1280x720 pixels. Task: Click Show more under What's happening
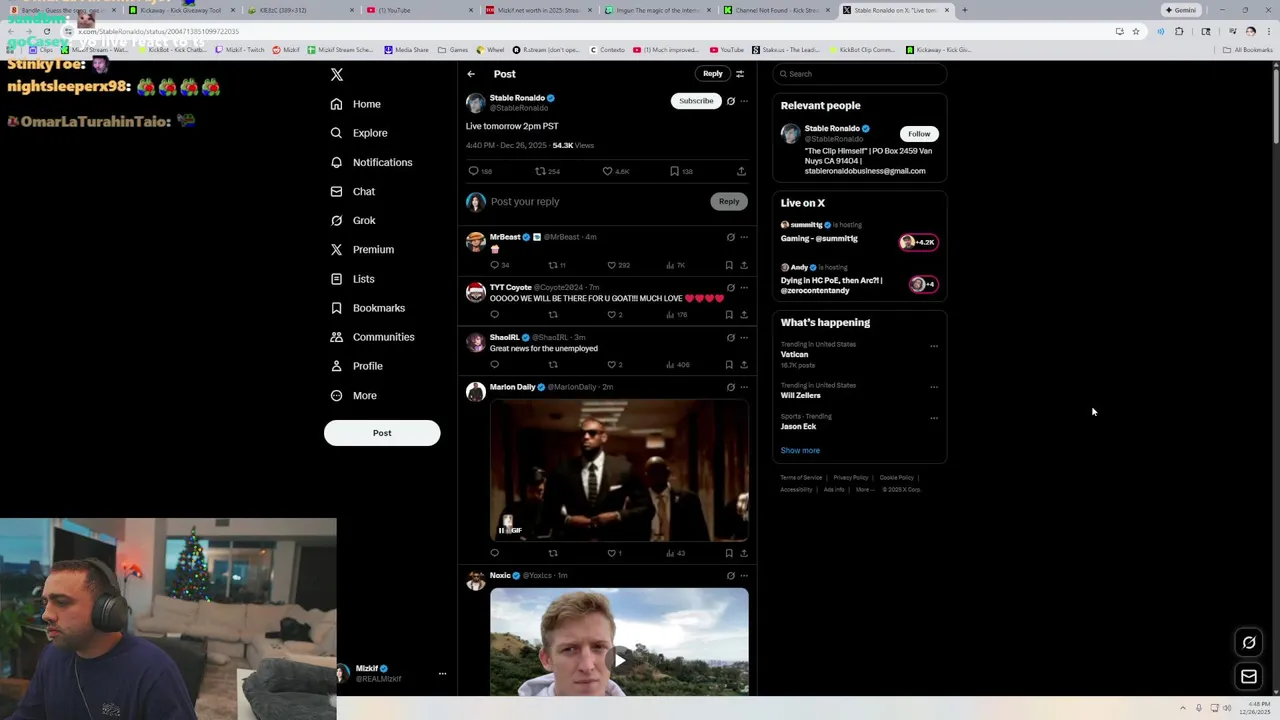click(800, 450)
